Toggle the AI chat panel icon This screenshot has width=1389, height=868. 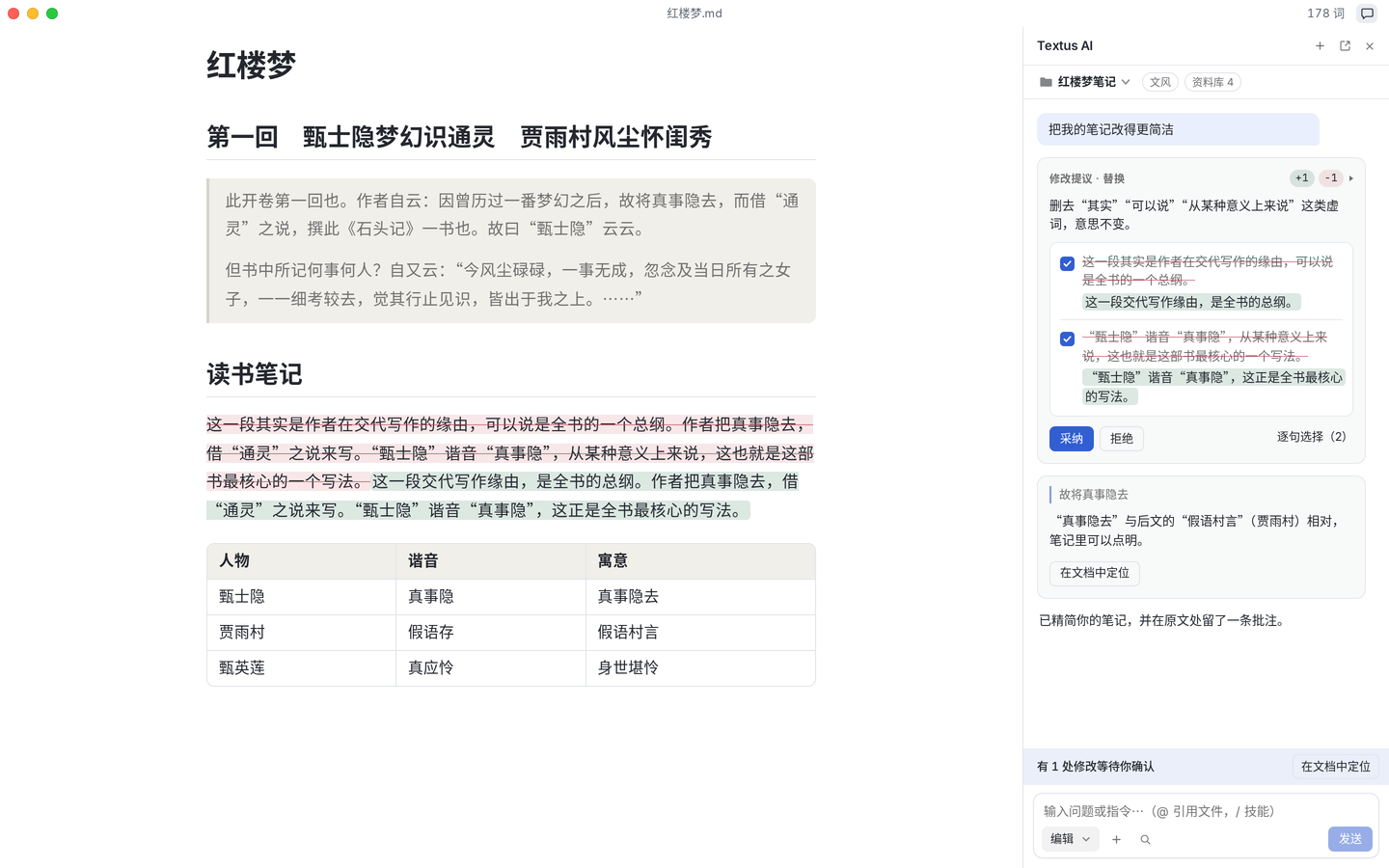pos(1367,14)
